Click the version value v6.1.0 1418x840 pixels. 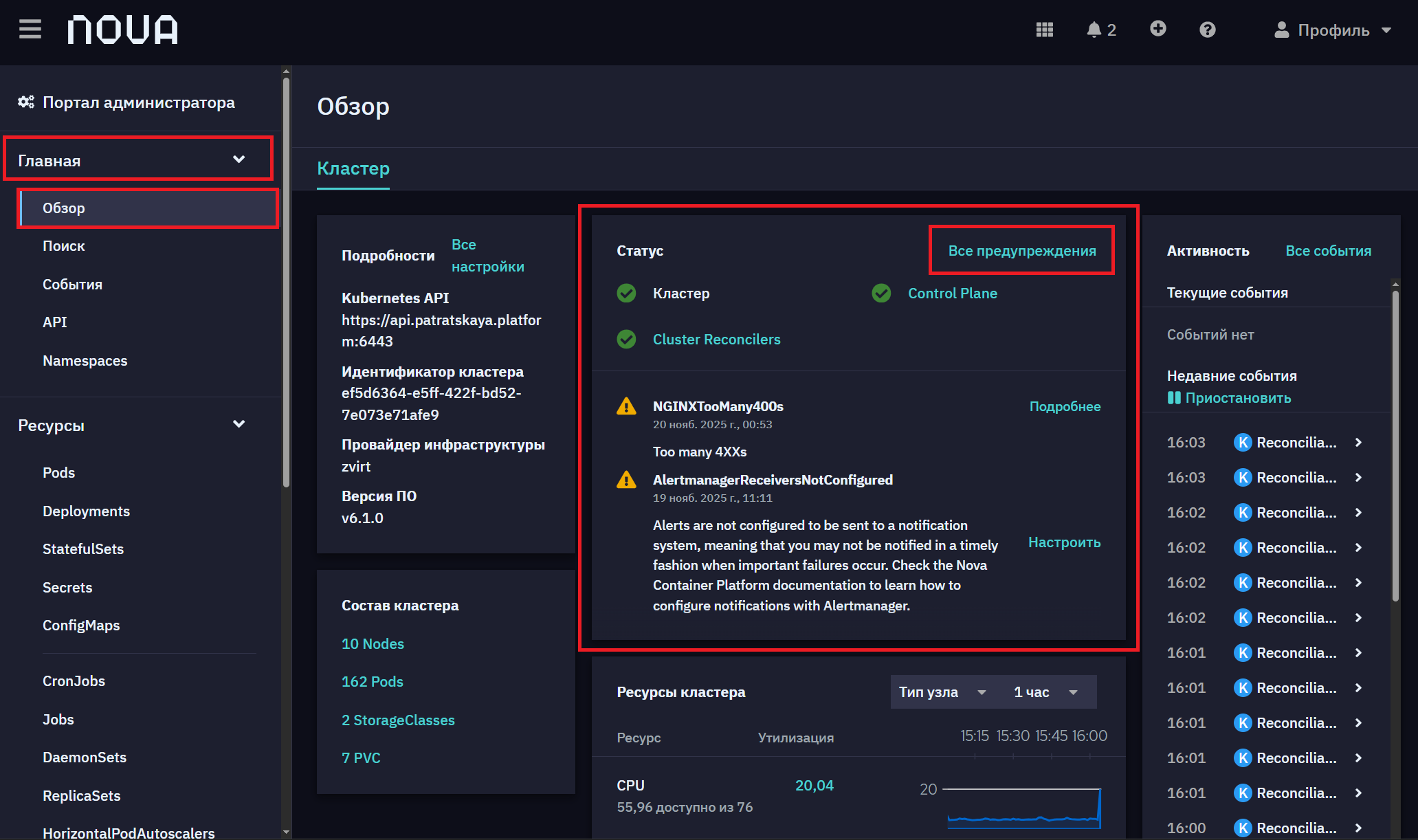pos(362,518)
